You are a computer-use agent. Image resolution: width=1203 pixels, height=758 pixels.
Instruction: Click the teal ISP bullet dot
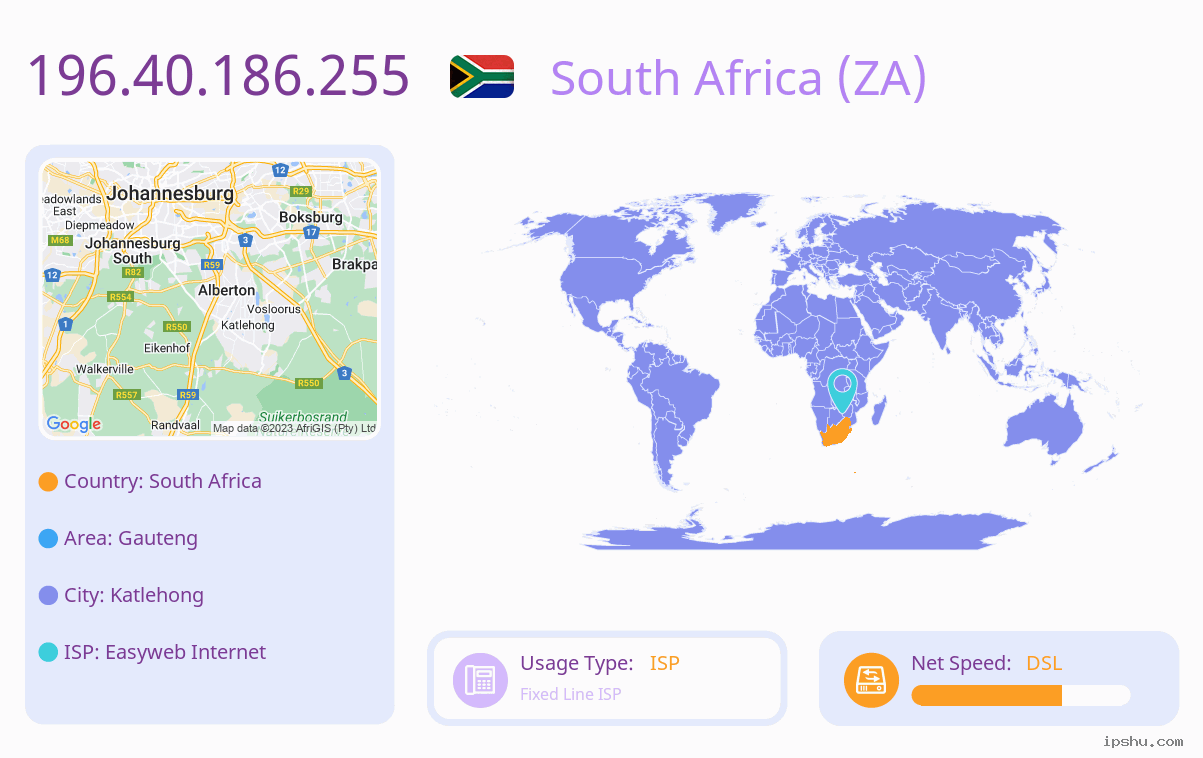coord(48,652)
